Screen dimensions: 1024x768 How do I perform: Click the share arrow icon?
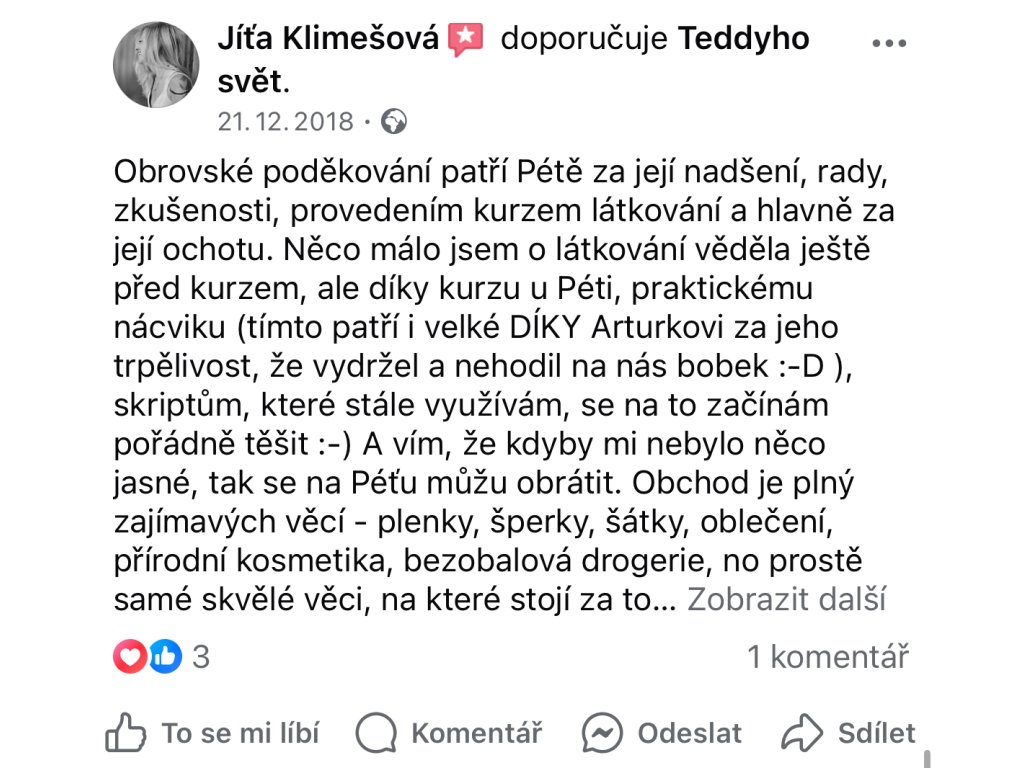coord(802,733)
